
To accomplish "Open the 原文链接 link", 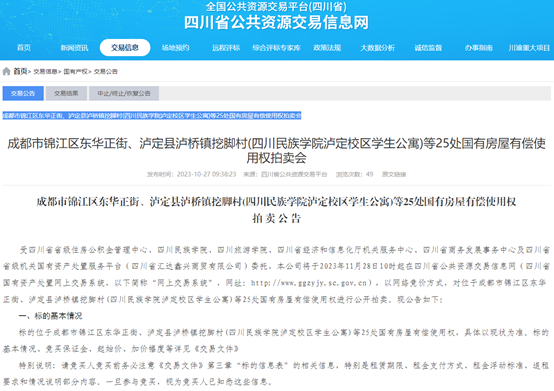I will (394, 174).
